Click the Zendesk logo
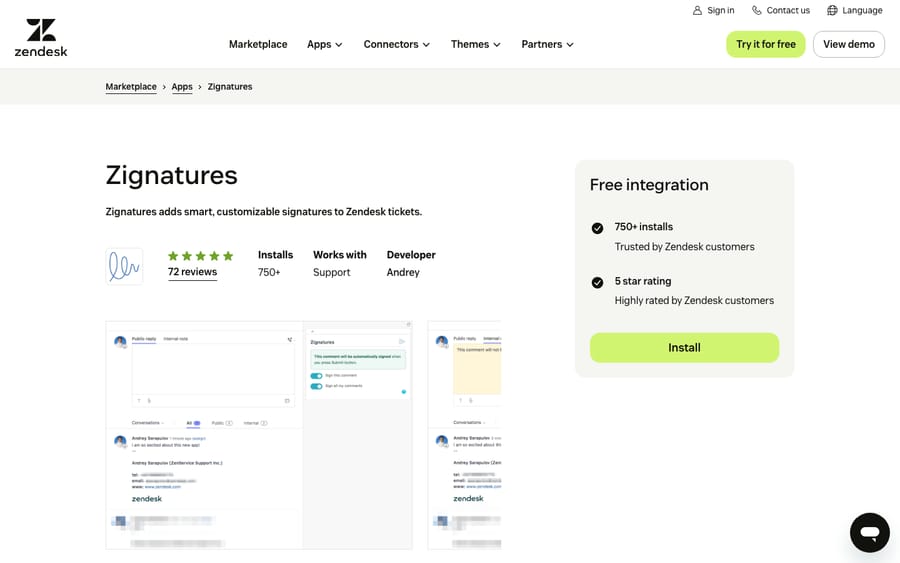 click(x=41, y=38)
